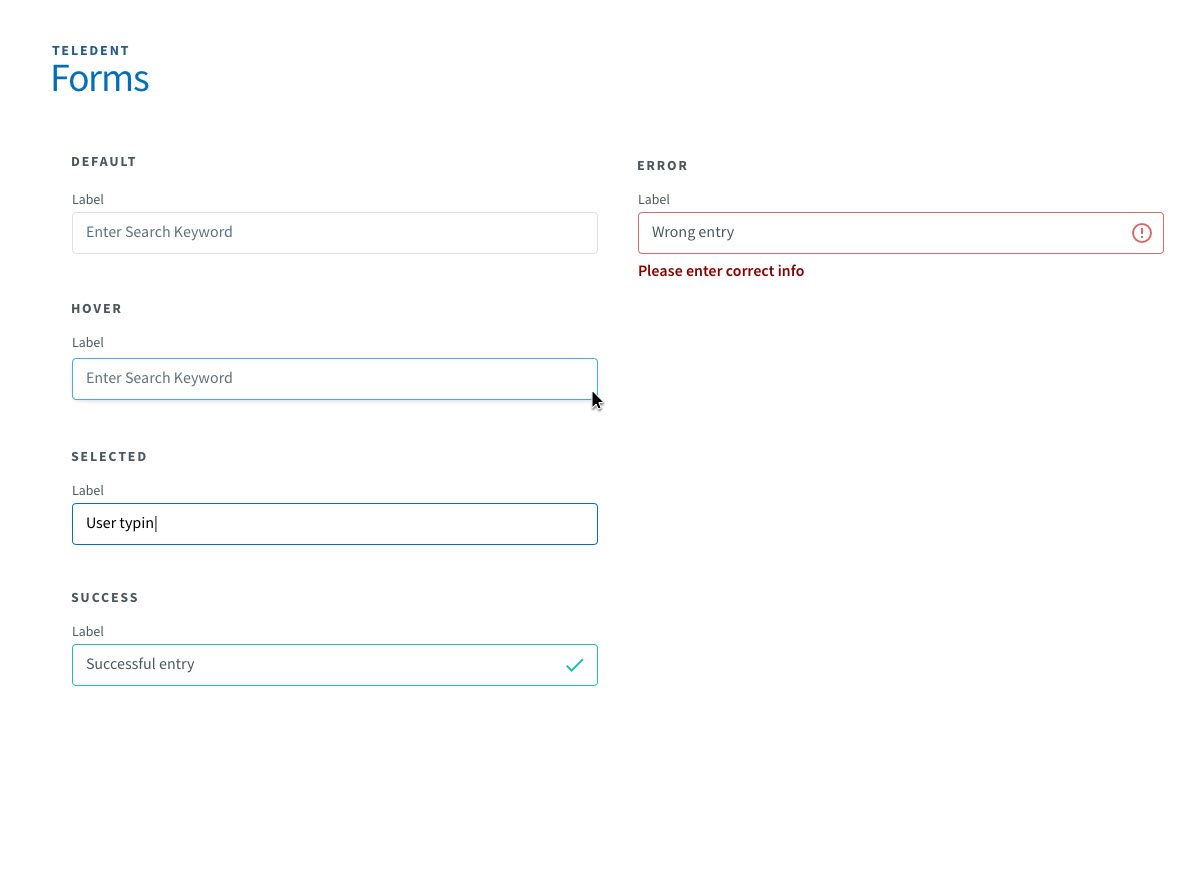
Task: Click the Label under the DEFAULT heading
Action: [88, 200]
